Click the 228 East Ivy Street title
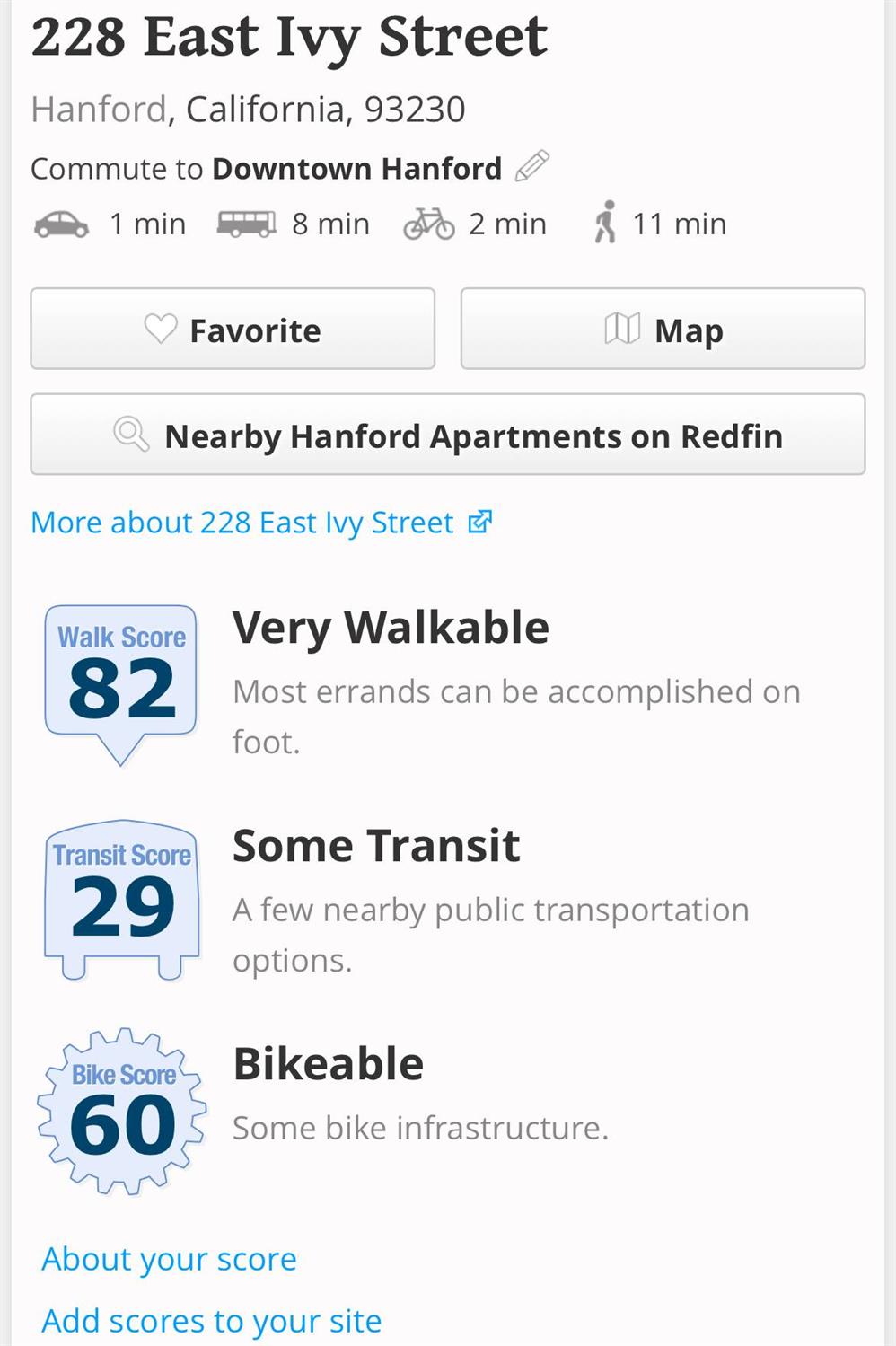Screen dimensions: 896x1346 point(289,38)
